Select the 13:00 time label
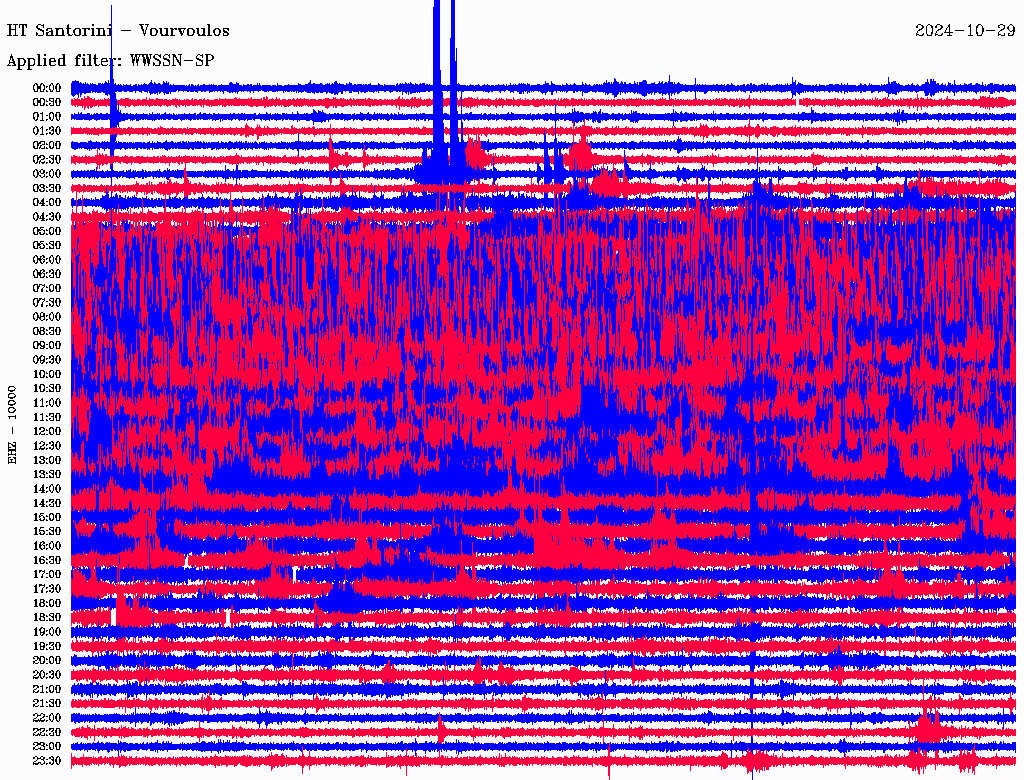The height and width of the screenshot is (780, 1024). [46, 460]
